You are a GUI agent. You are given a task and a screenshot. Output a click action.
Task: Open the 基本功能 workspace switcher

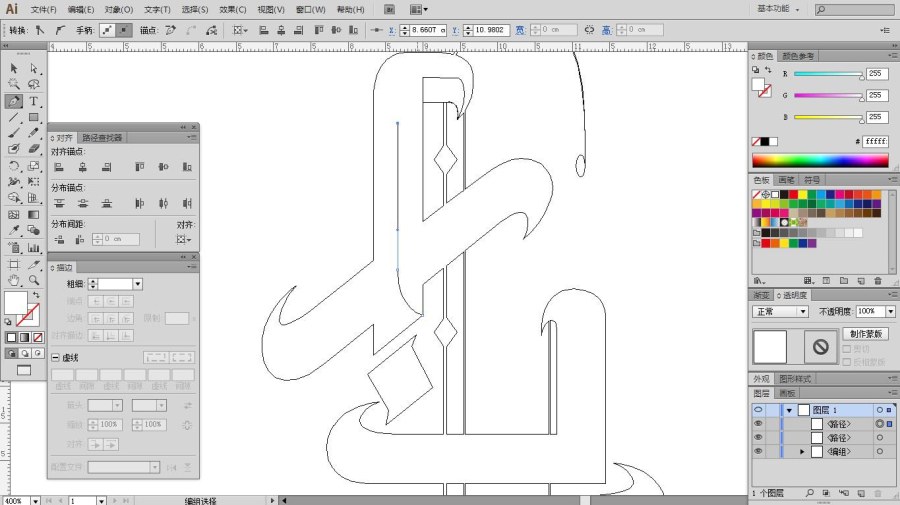[x=778, y=9]
